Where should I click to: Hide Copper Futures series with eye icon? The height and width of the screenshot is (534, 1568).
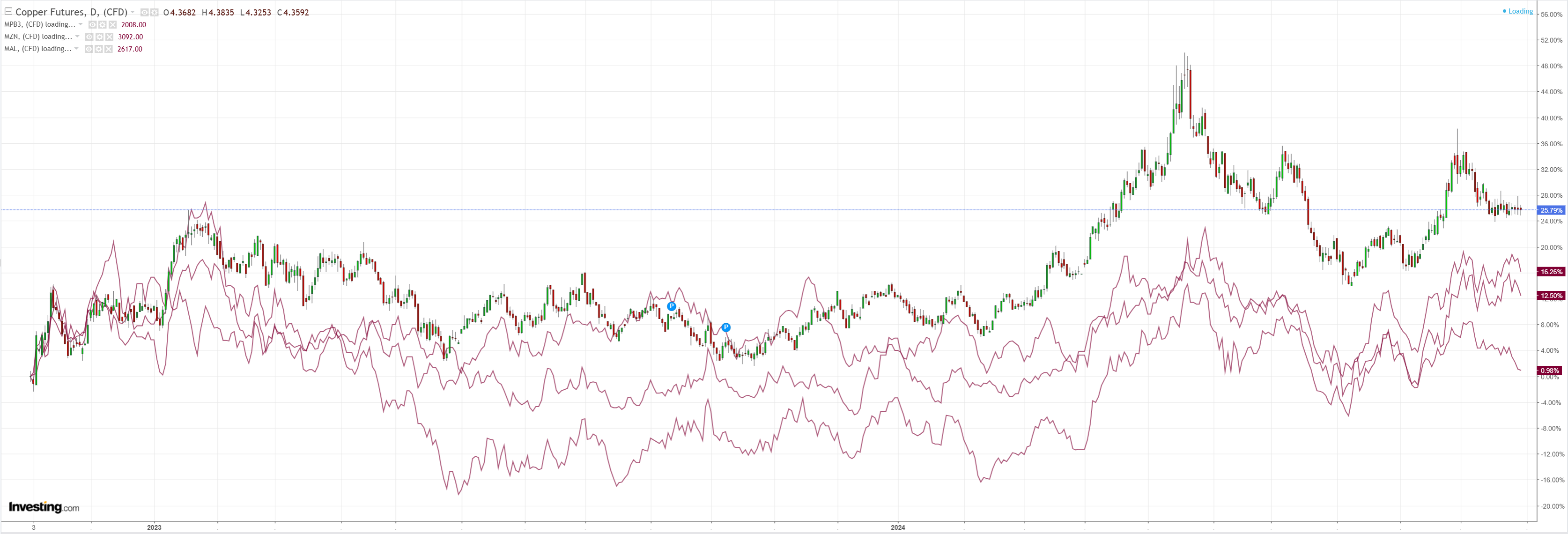tap(145, 13)
